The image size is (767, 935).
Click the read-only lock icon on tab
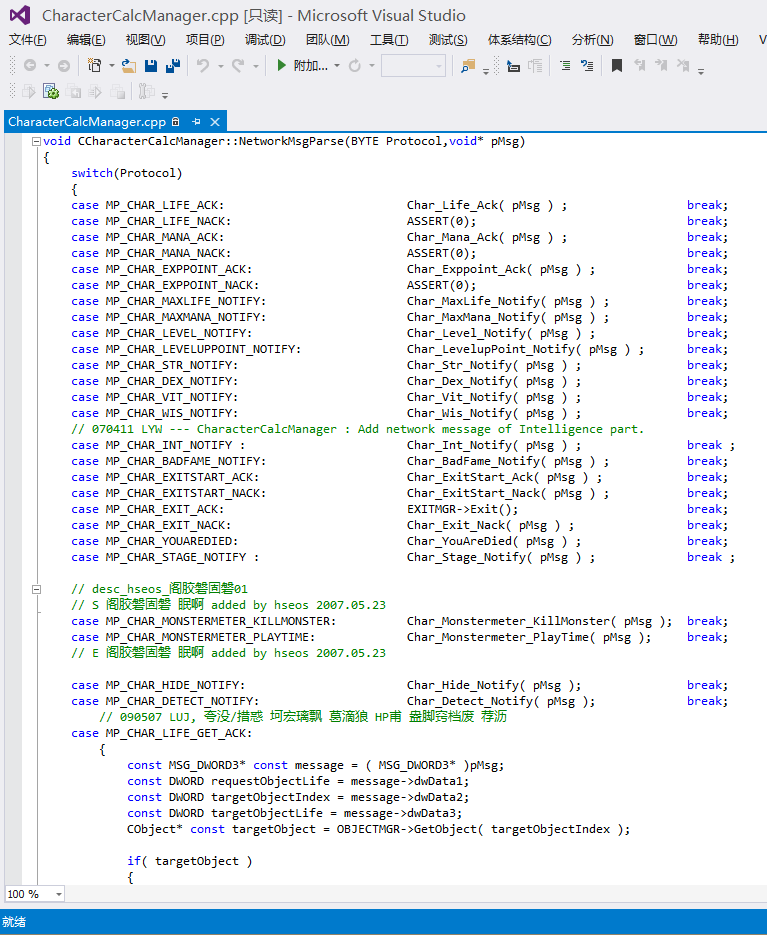pos(175,122)
